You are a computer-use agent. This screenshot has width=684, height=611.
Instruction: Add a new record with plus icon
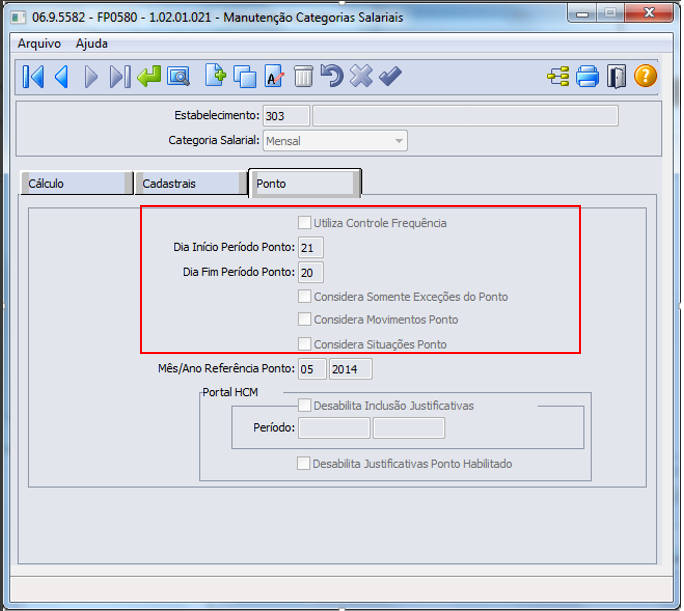pyautogui.click(x=215, y=76)
